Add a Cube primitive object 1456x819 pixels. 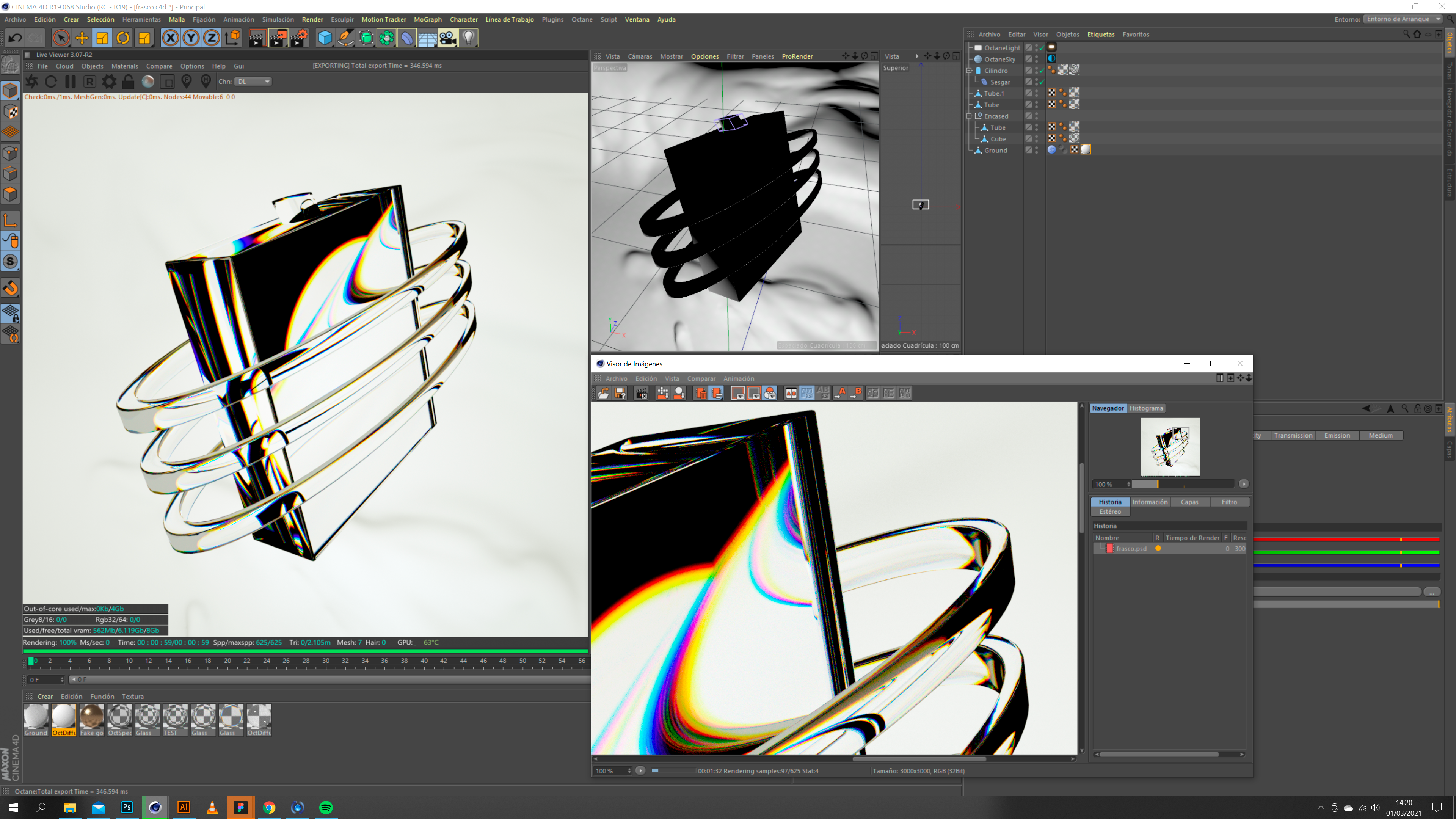[x=325, y=38]
